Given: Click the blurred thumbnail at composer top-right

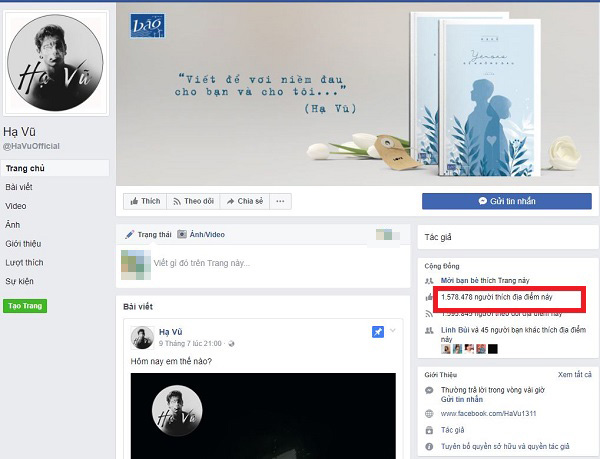Looking at the screenshot, I should click(388, 234).
